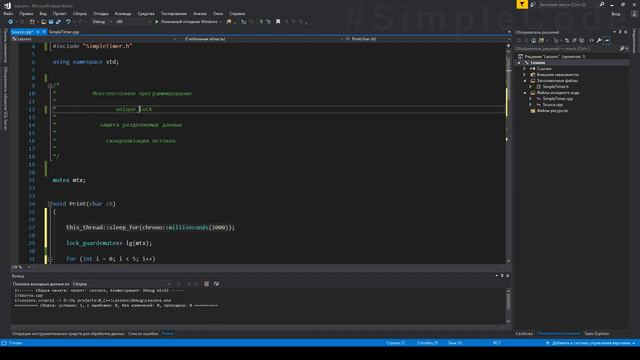Screen dimensions: 640x360
Task: Click the Navigate Backward round toolbar icon
Action: click(x=11, y=22)
